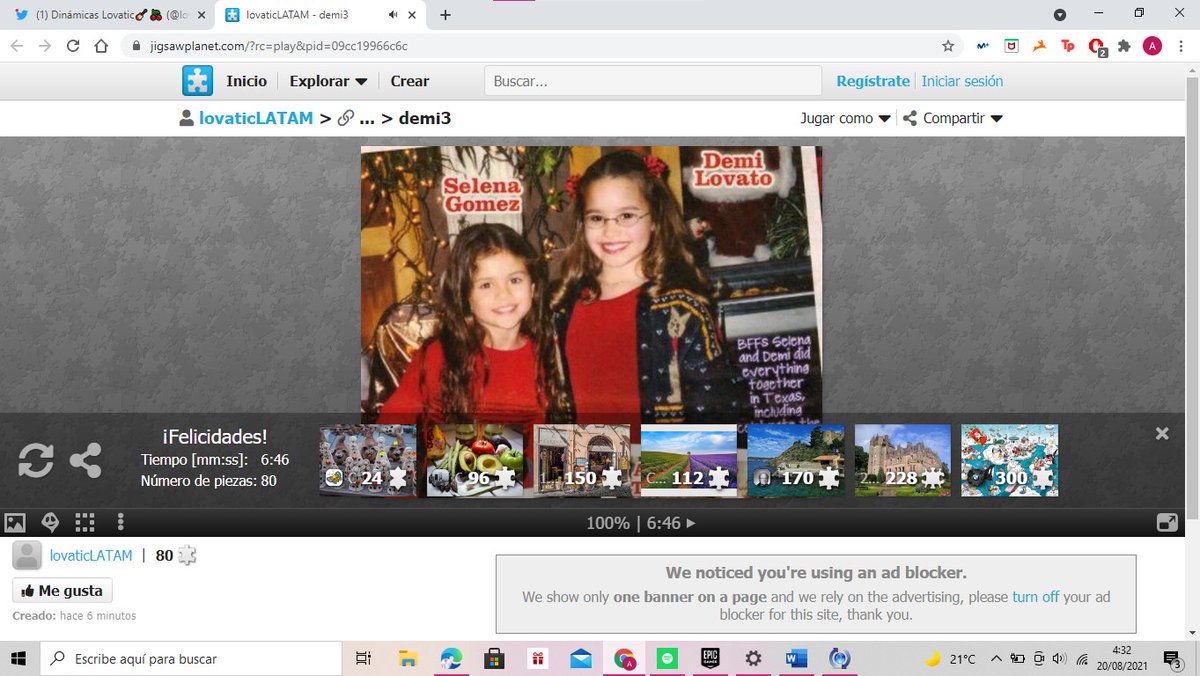Viewport: 1200px width, 676px height.
Task: Open the 24-piece puzzle thumbnail
Action: click(x=368, y=460)
